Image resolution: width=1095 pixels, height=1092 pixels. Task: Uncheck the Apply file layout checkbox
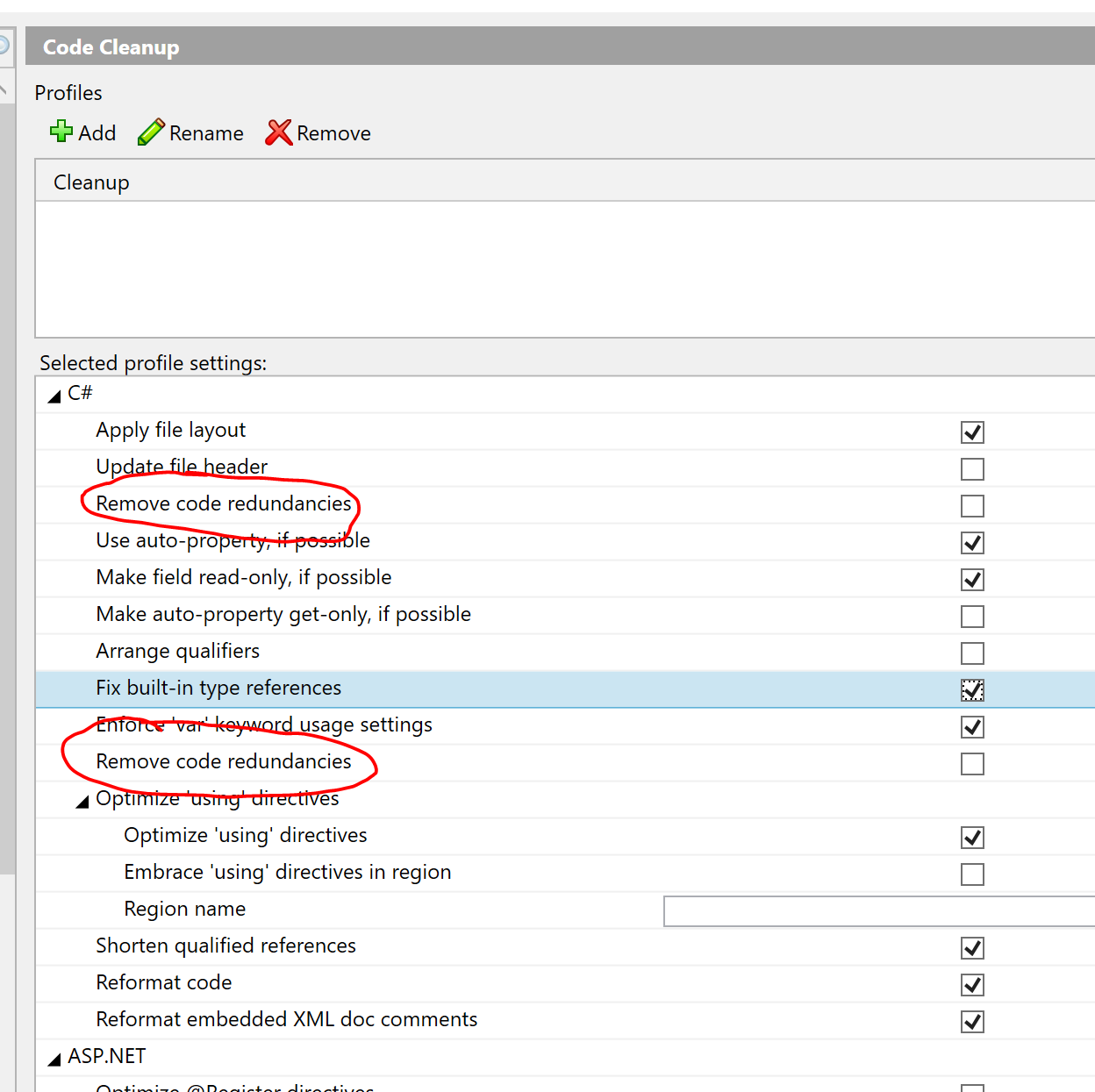pyautogui.click(x=972, y=432)
